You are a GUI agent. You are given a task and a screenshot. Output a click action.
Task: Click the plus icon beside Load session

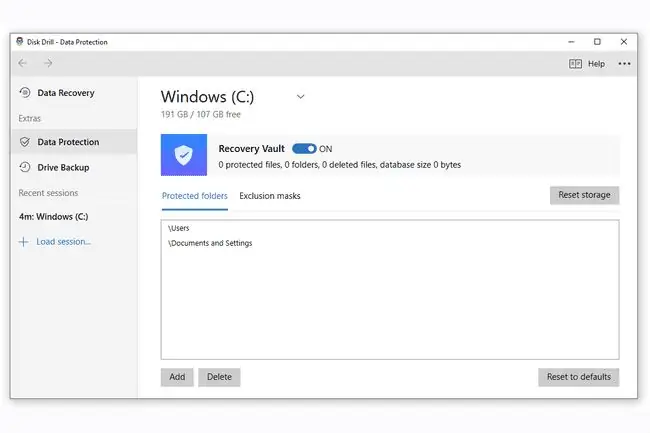[24, 242]
